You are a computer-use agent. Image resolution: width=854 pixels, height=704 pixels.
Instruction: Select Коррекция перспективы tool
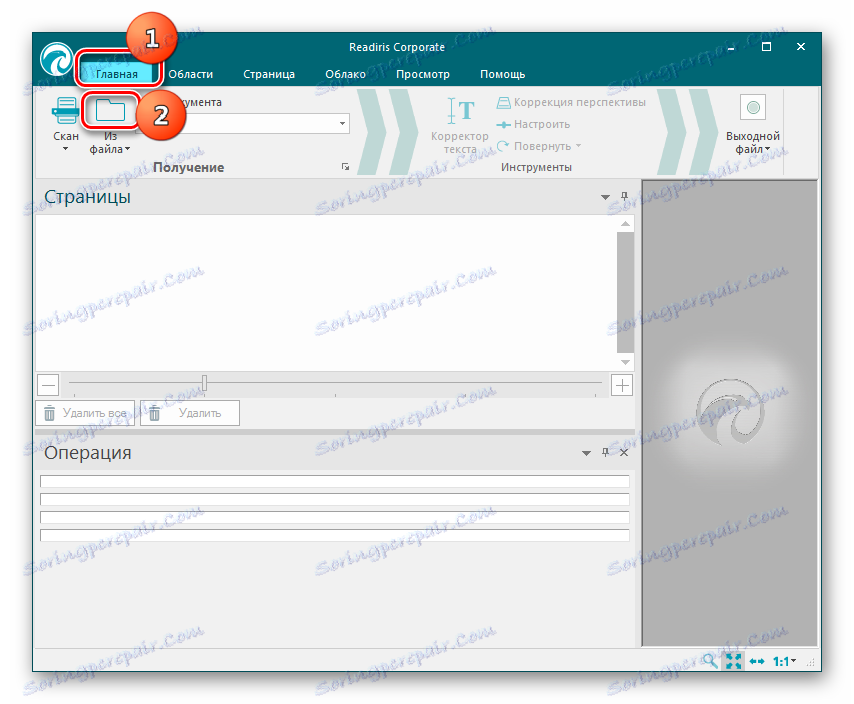pyautogui.click(x=571, y=102)
